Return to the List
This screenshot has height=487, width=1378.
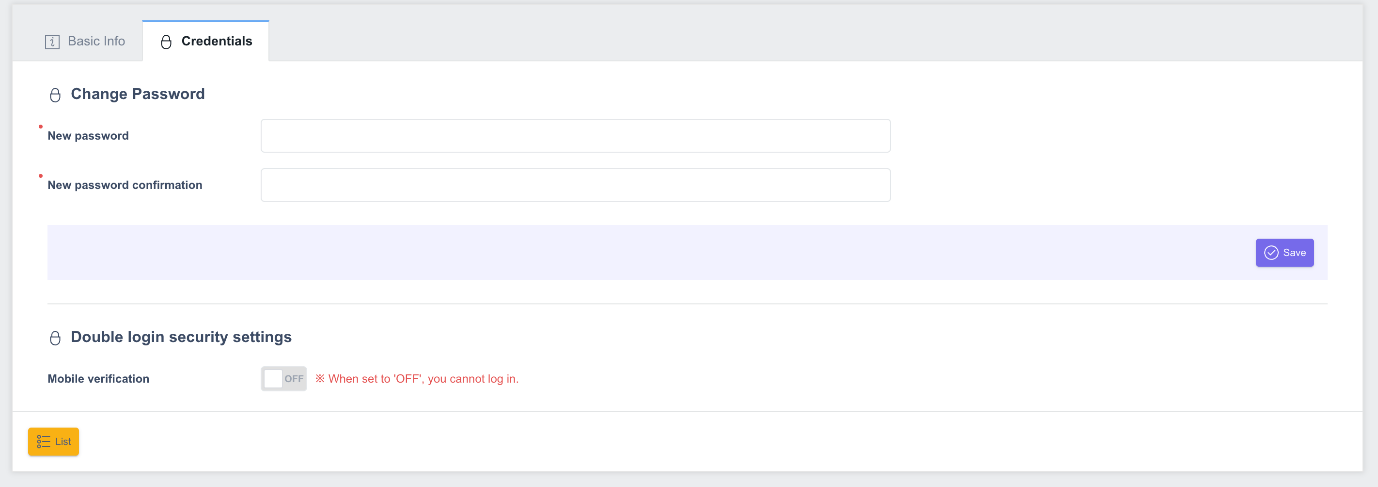click(x=53, y=442)
